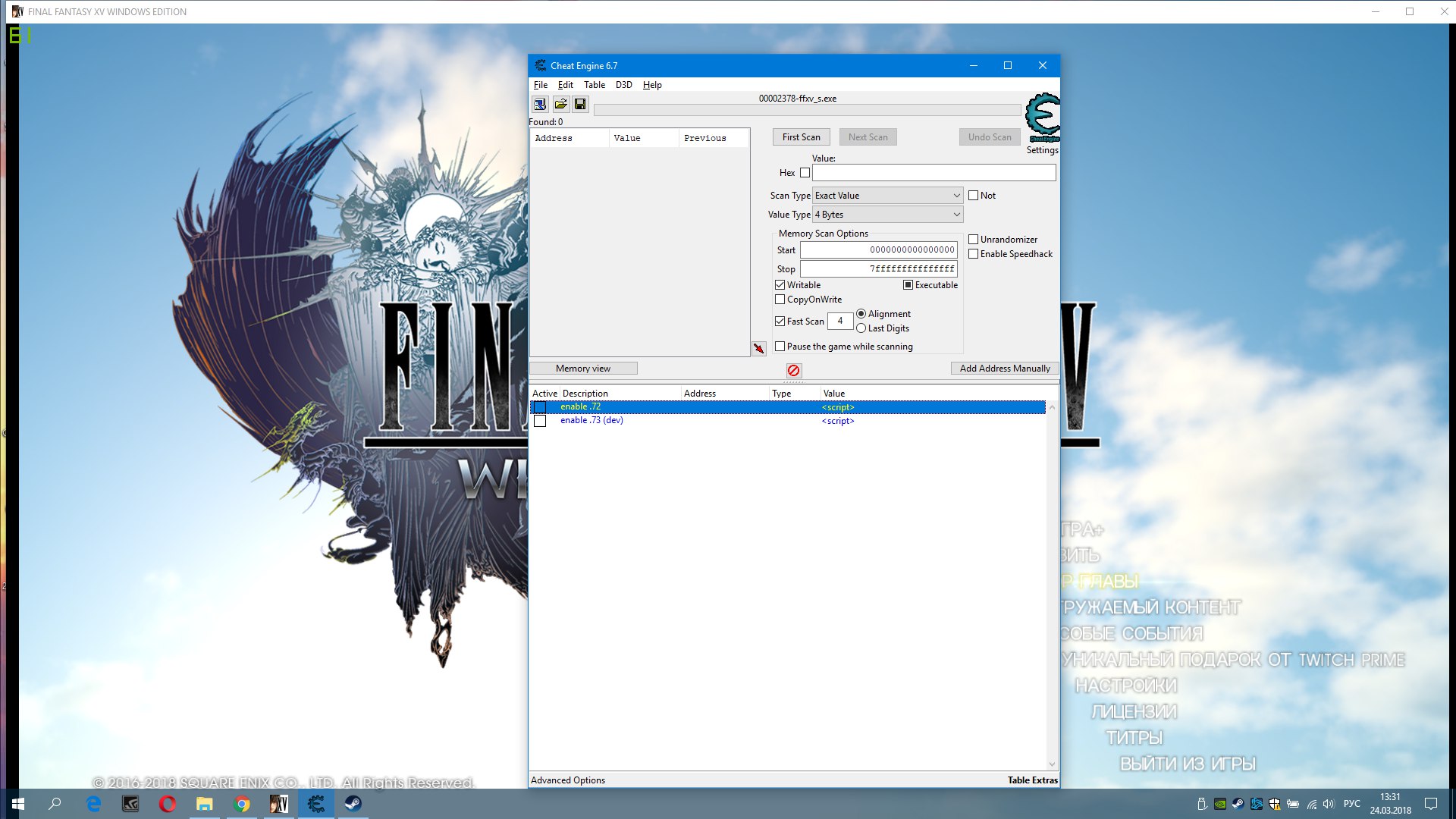Screen dimensions: 1456x819
Task: Open the NVIDIA tray icon
Action: click(x=1220, y=804)
